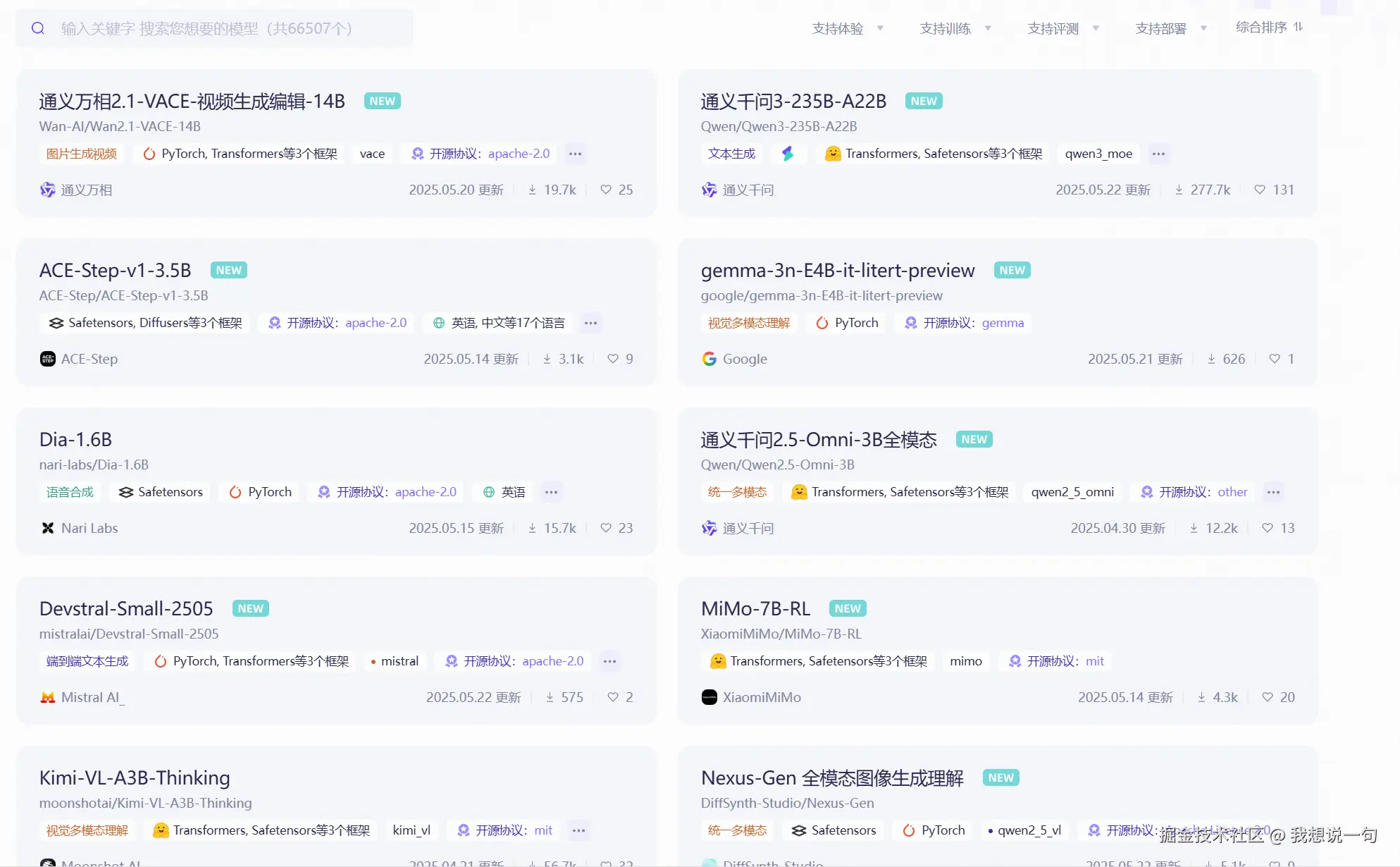Click the like heart on Dia-1.6B card
The image size is (1400, 867).
(606, 528)
